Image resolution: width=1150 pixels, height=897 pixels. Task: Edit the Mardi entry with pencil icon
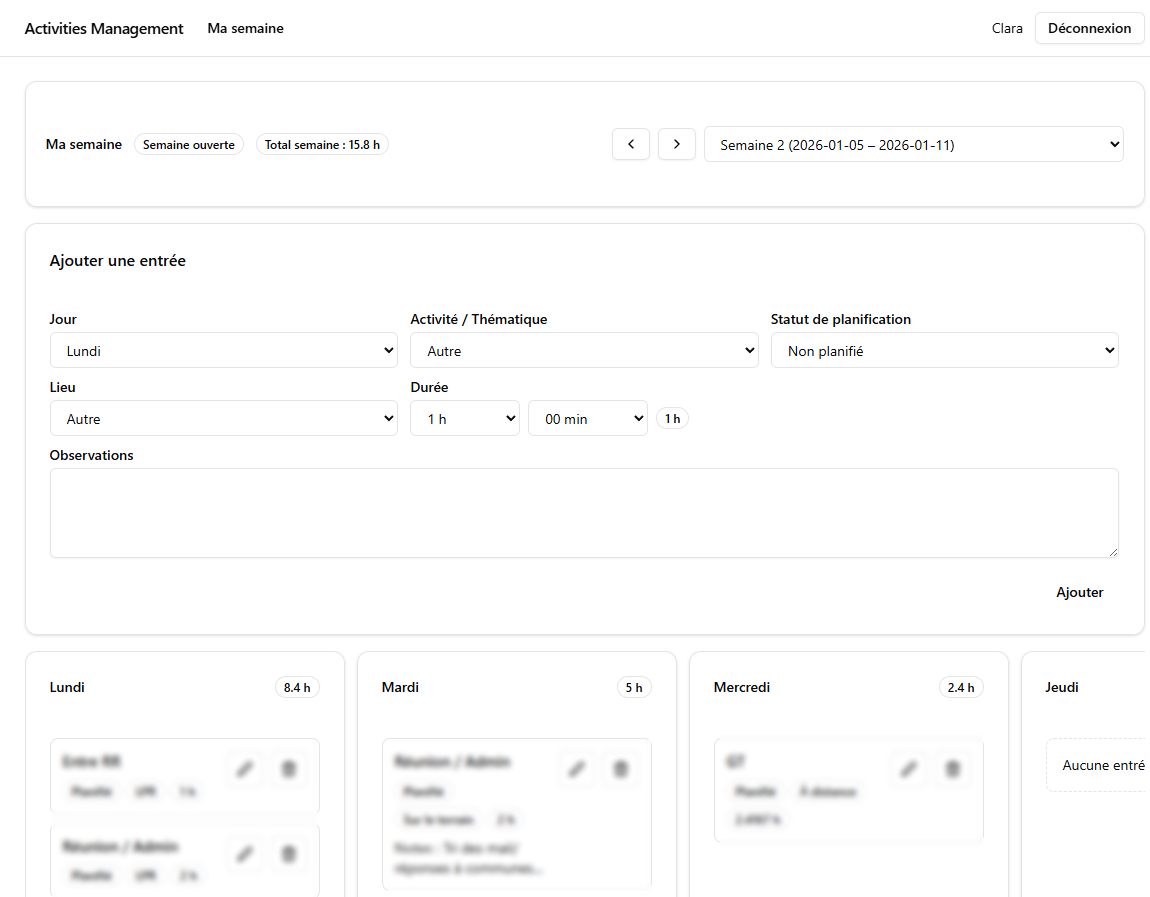(x=577, y=769)
